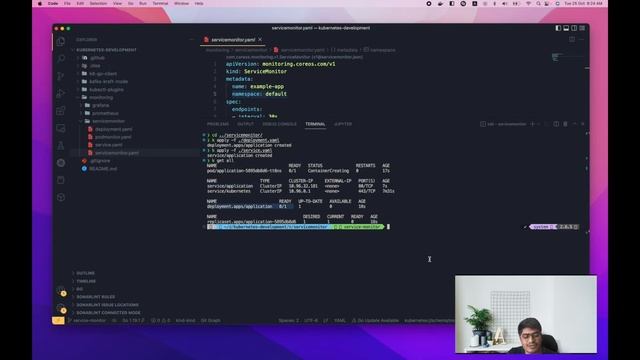Open the Run and Debug view
Screen dimensions: 640x360
click(x=61, y=93)
